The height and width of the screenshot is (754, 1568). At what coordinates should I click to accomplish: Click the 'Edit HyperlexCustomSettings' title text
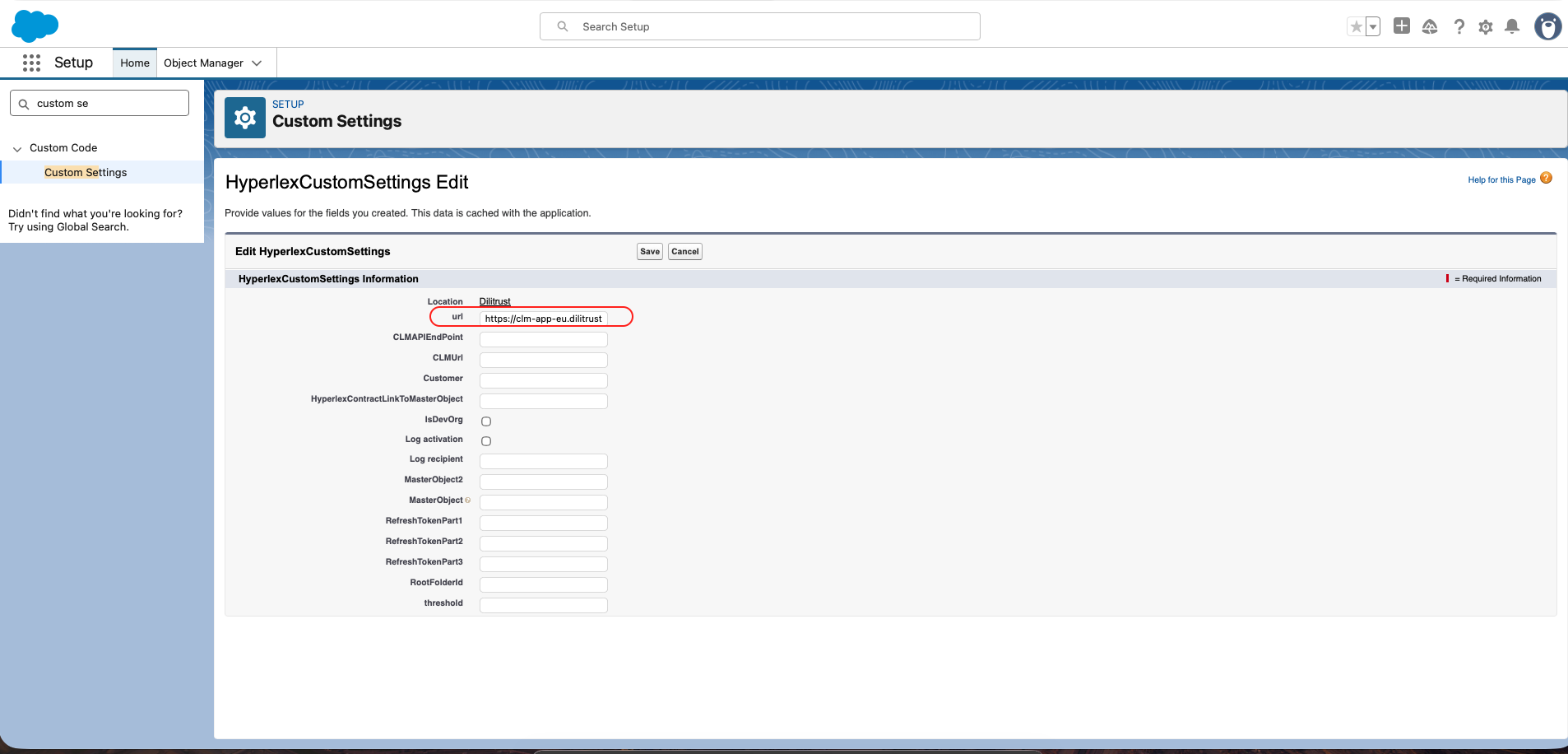coord(313,252)
